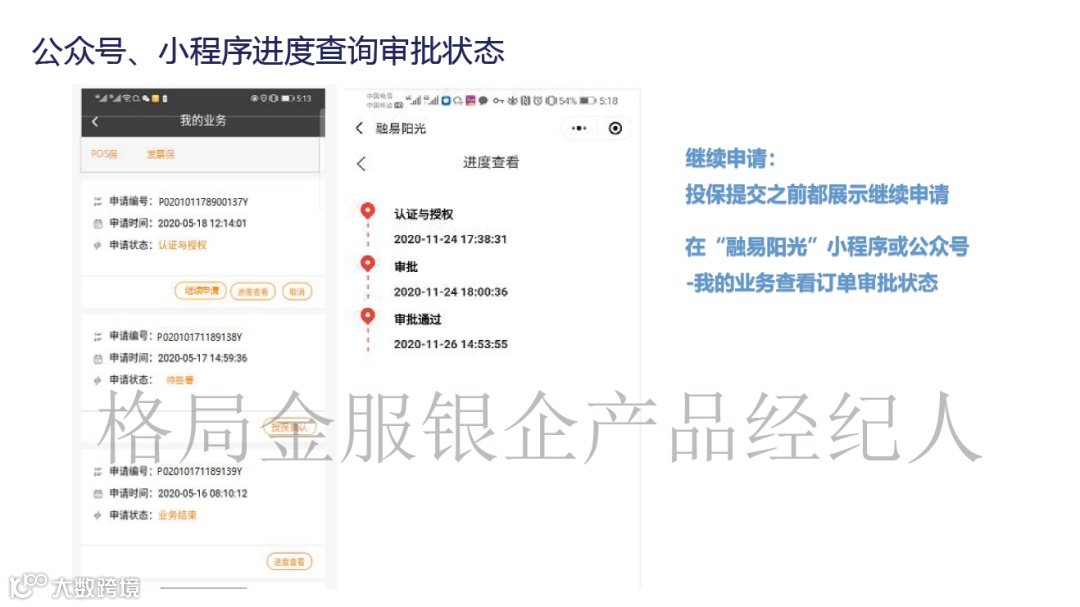Click 进度查看 on order P020101178900137Y
The height and width of the screenshot is (607, 1080).
pos(253,291)
